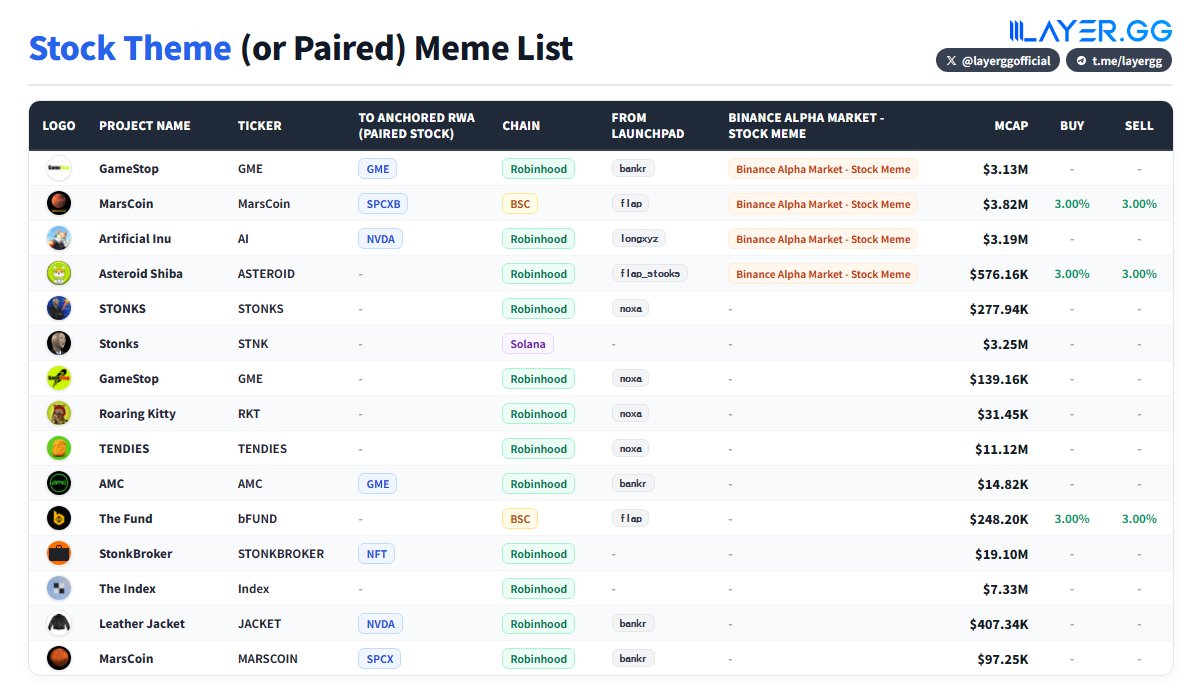Click the STONKBROKER ticker text

281,554
